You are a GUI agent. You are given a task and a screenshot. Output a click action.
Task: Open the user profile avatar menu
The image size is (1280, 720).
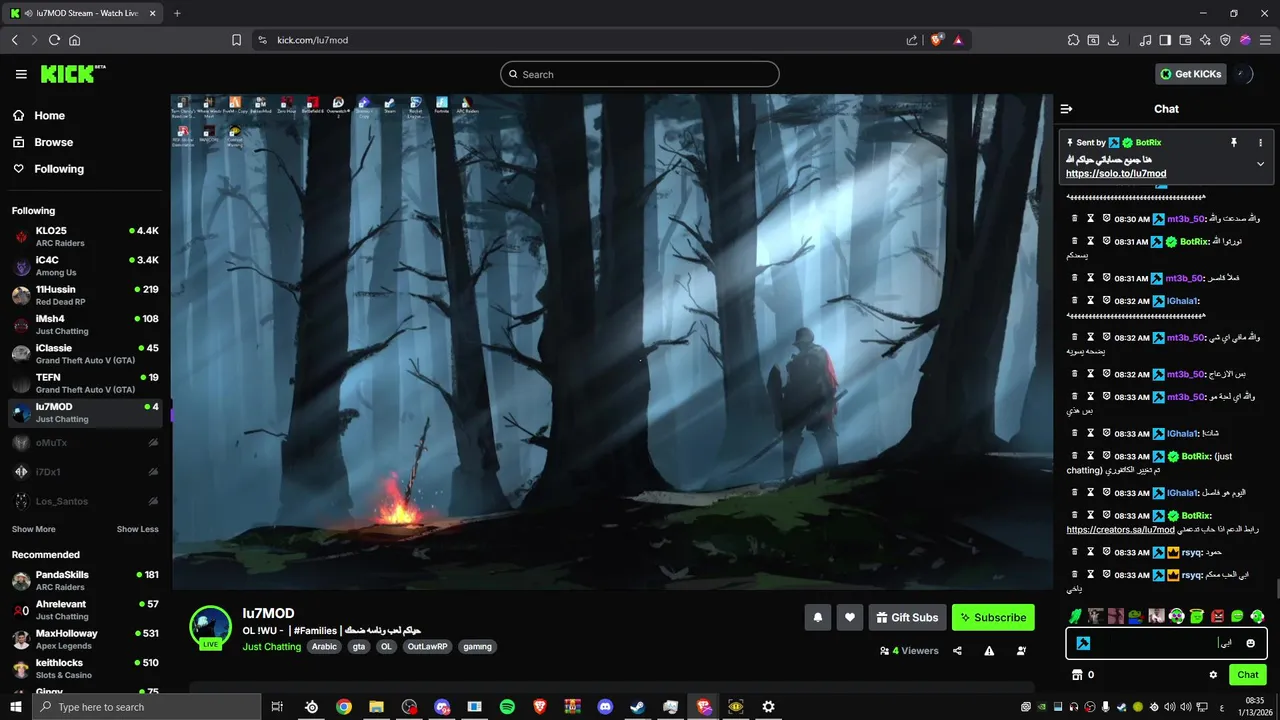pos(1243,74)
